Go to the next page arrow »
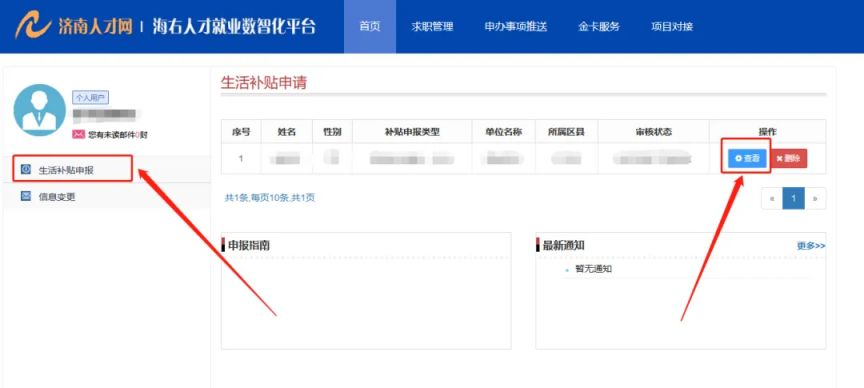The width and height of the screenshot is (864, 388). point(815,198)
